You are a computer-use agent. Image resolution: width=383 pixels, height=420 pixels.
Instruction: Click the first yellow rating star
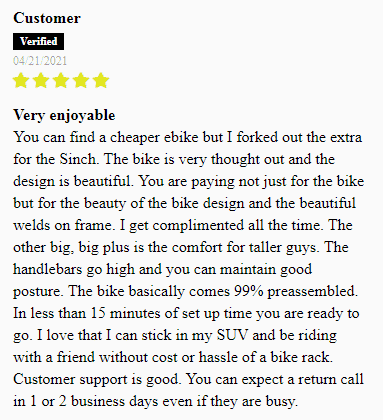[21, 80]
